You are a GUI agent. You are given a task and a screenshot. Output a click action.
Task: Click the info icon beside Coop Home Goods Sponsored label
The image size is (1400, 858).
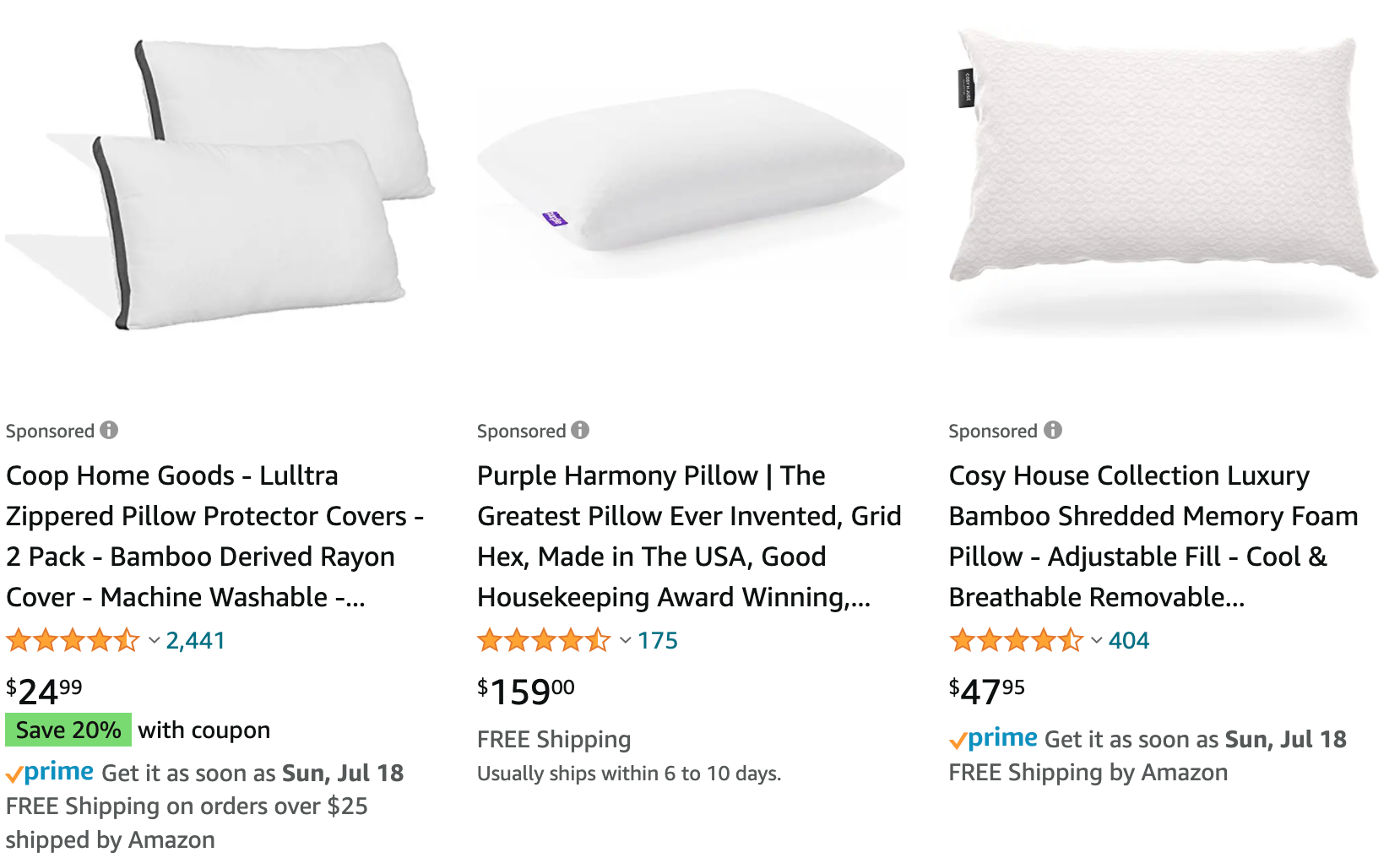tap(109, 430)
